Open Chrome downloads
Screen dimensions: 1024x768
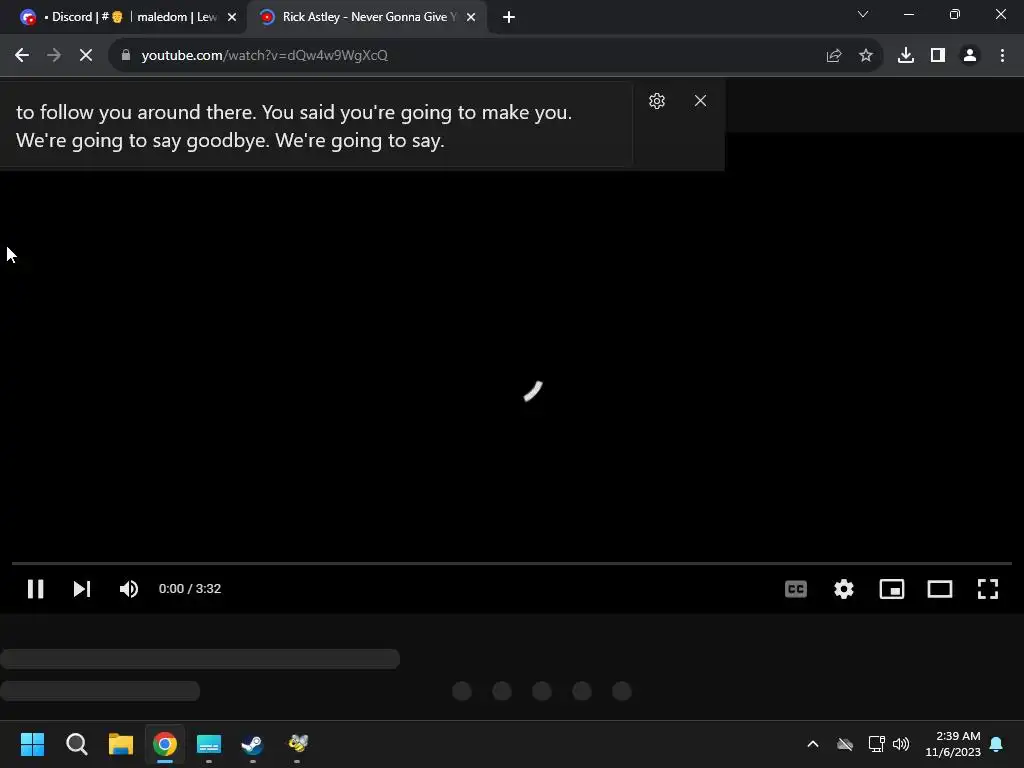pos(906,56)
